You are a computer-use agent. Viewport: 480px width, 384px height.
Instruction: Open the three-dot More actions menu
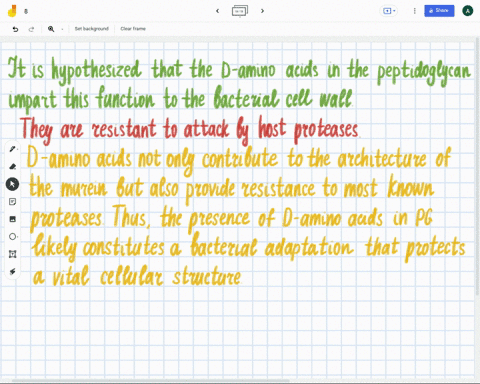pos(415,11)
